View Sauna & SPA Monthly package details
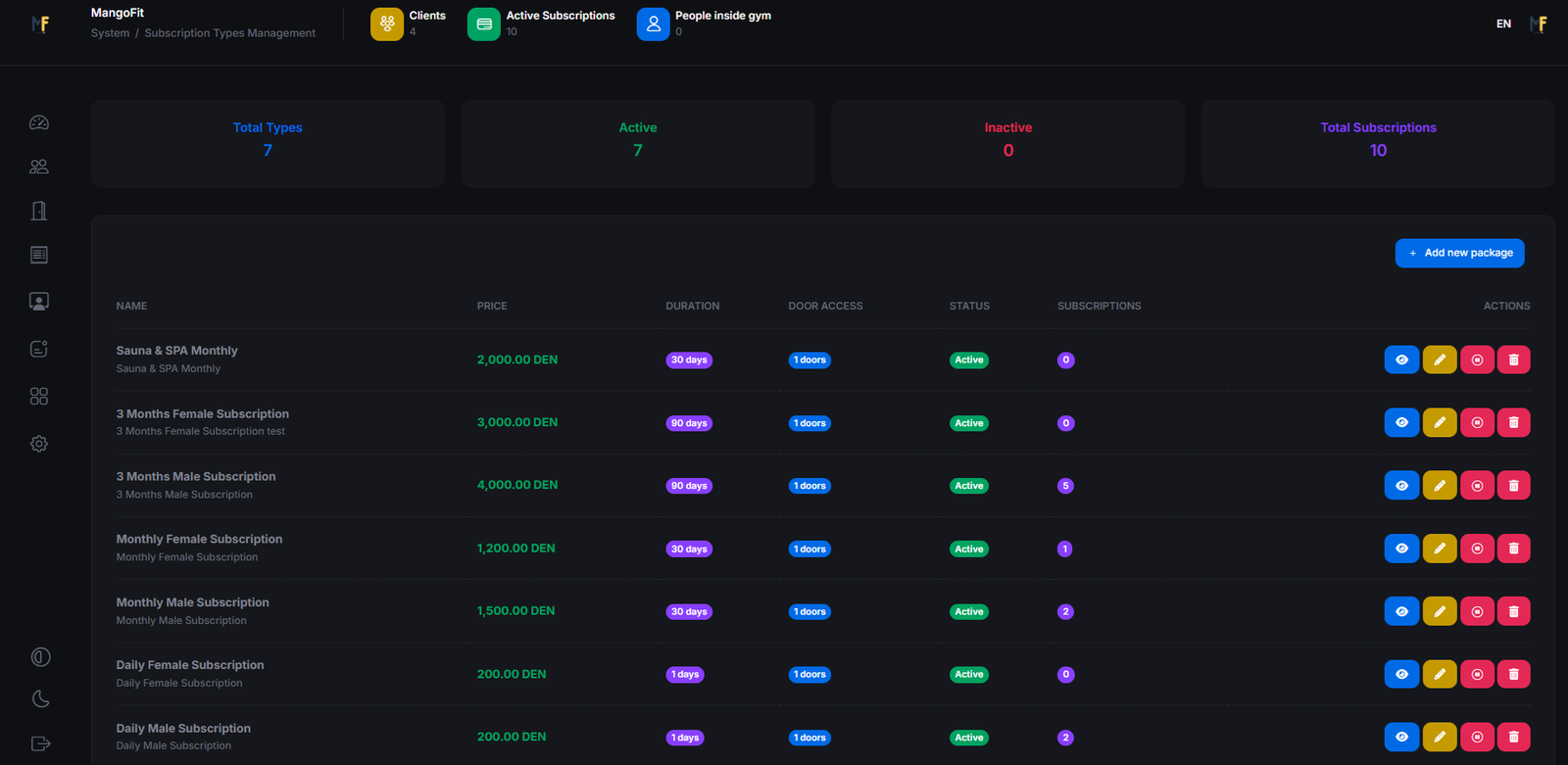The width and height of the screenshot is (1568, 765). (x=1401, y=359)
